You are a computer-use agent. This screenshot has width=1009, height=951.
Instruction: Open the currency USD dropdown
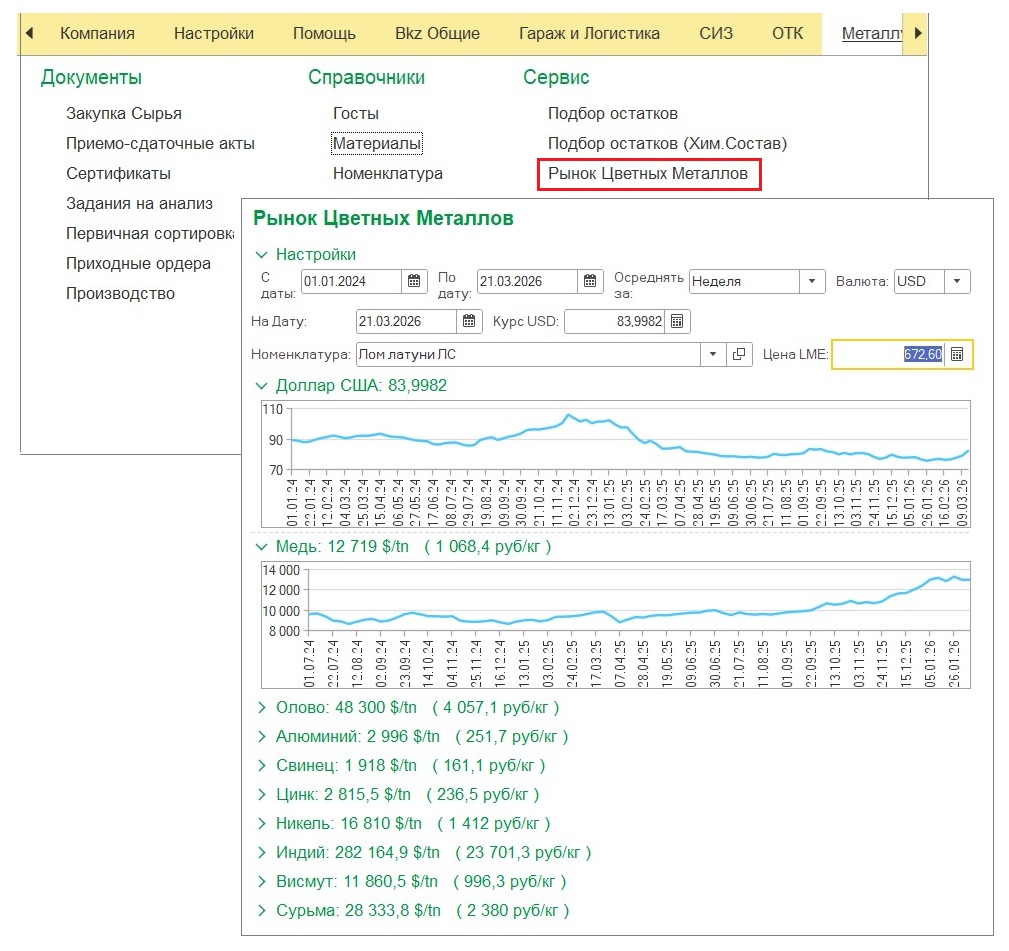point(958,282)
